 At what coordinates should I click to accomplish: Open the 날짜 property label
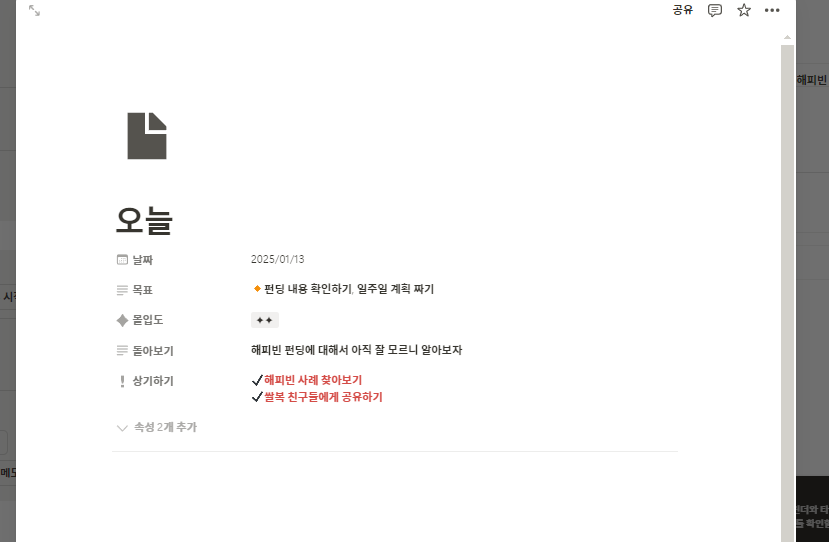pyautogui.click(x=142, y=260)
